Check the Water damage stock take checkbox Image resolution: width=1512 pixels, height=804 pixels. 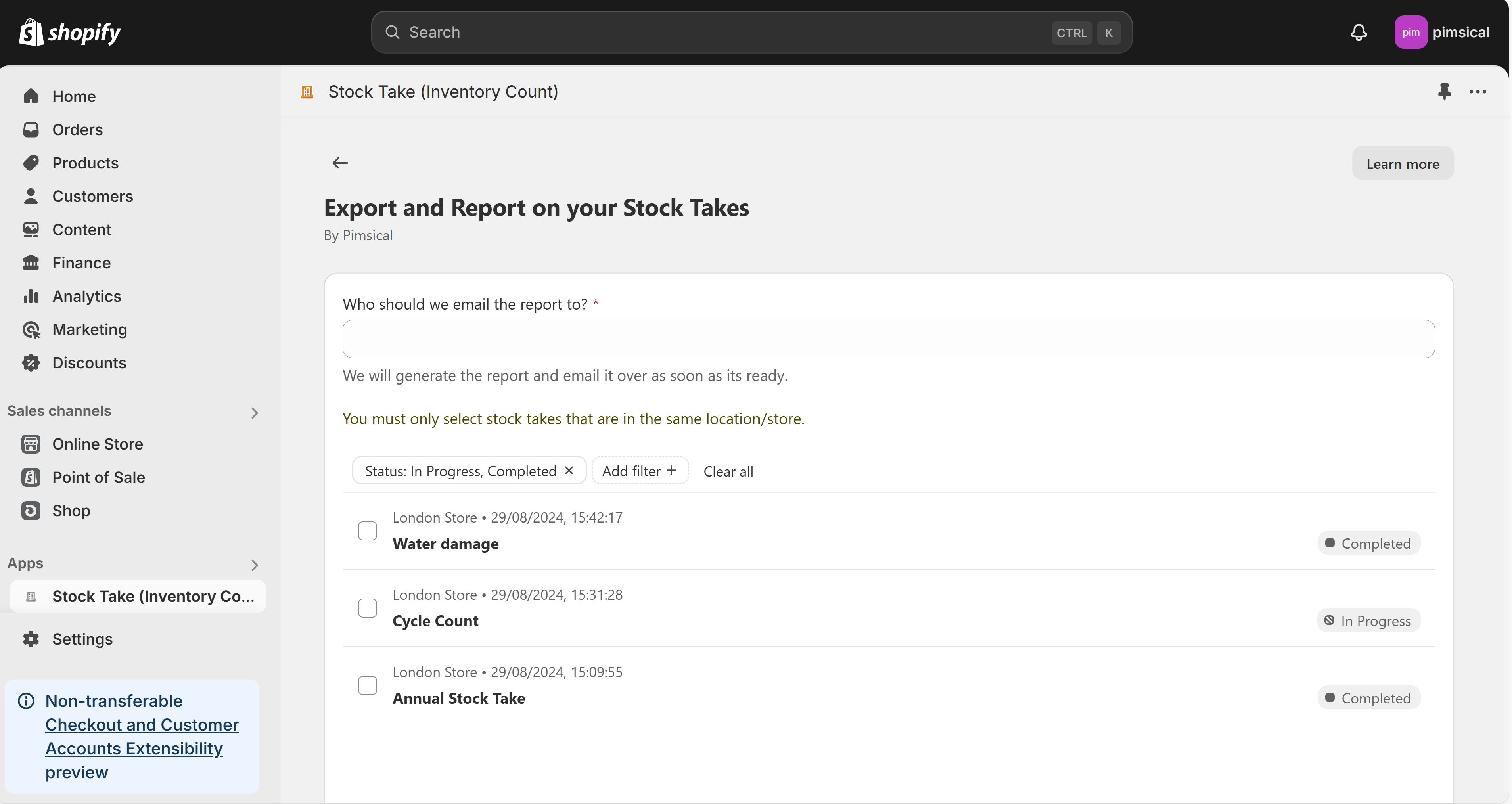[368, 530]
